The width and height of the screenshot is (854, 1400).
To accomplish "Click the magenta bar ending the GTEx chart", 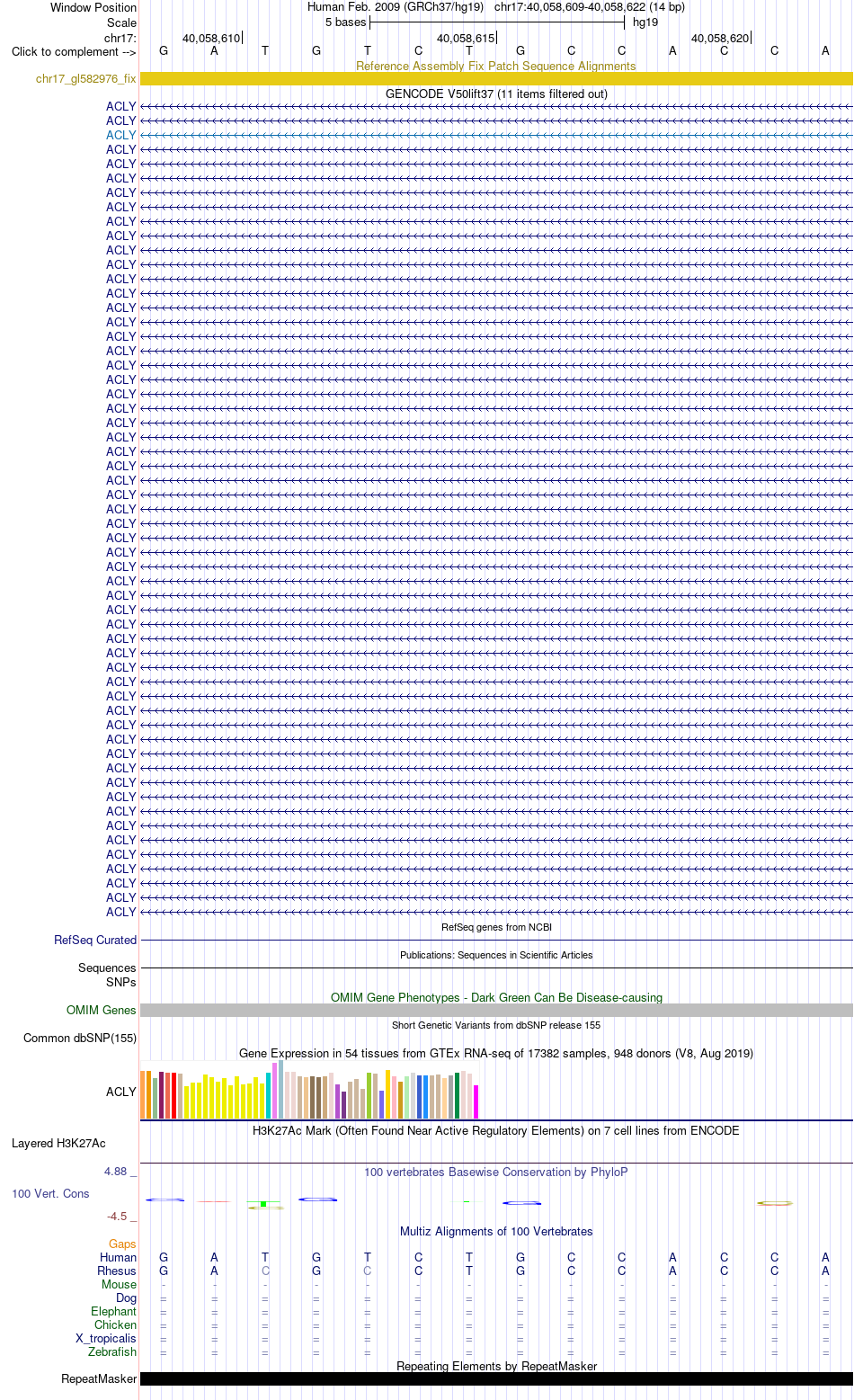I will click(x=476, y=1101).
